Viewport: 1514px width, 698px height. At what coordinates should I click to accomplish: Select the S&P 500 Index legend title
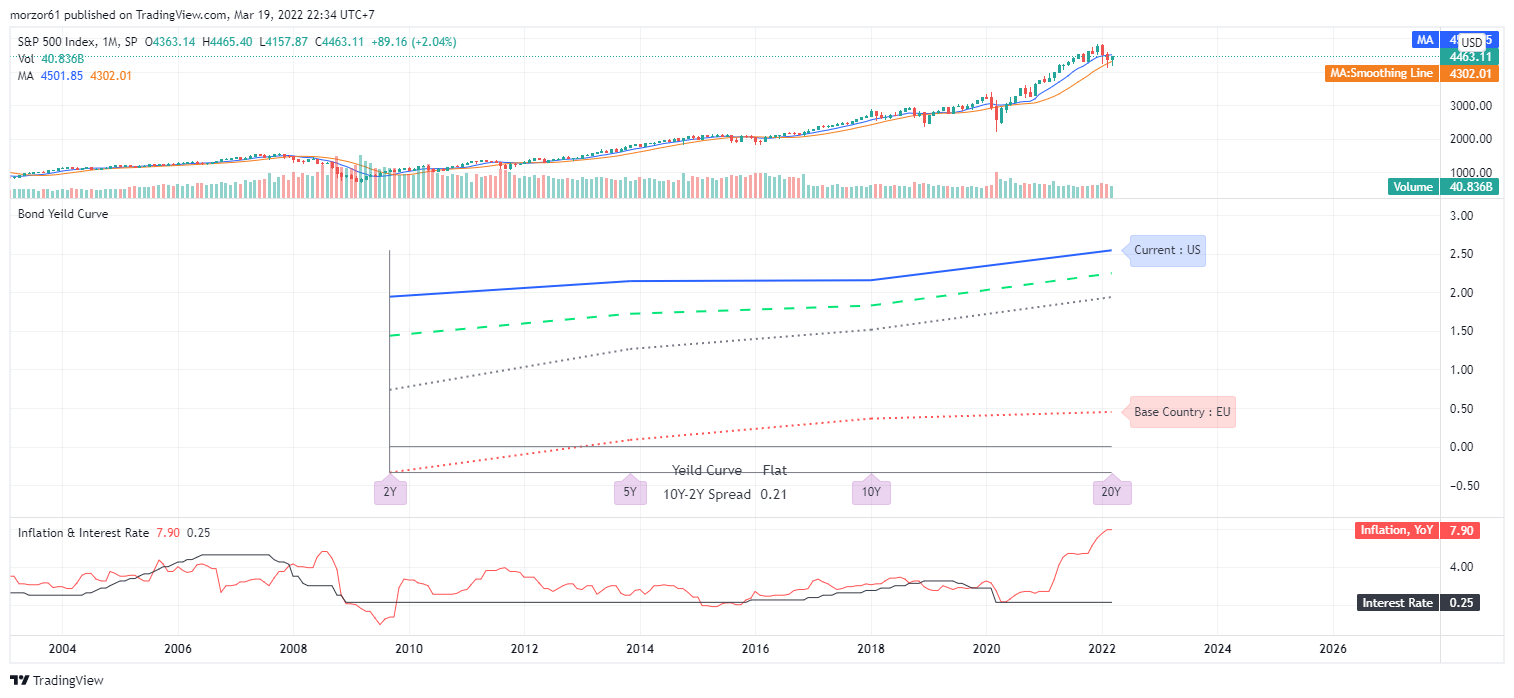(78, 42)
